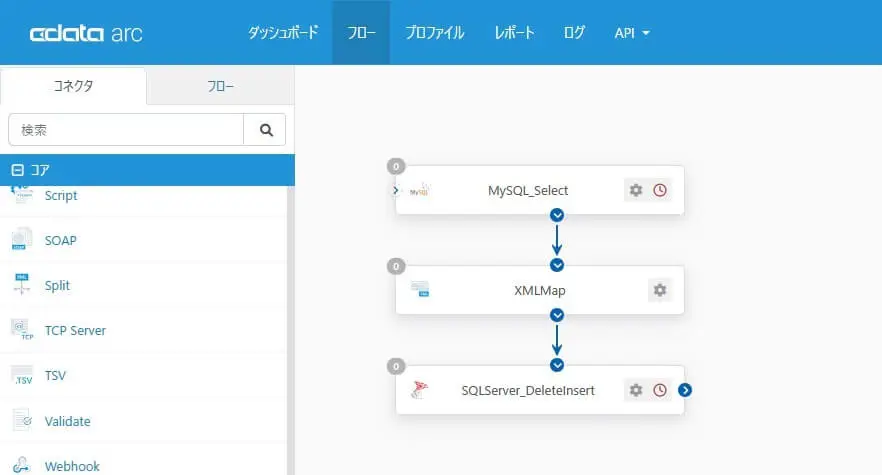Open MySQL_Select schedule clock icon

click(x=660, y=190)
